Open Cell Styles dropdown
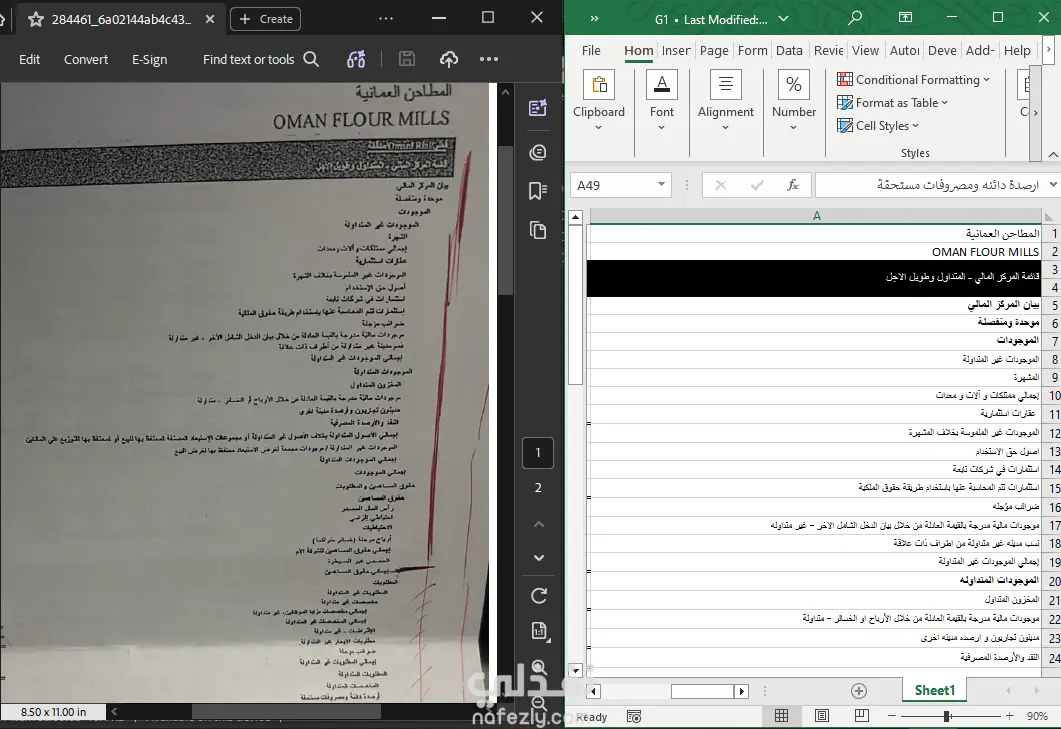 click(x=878, y=126)
